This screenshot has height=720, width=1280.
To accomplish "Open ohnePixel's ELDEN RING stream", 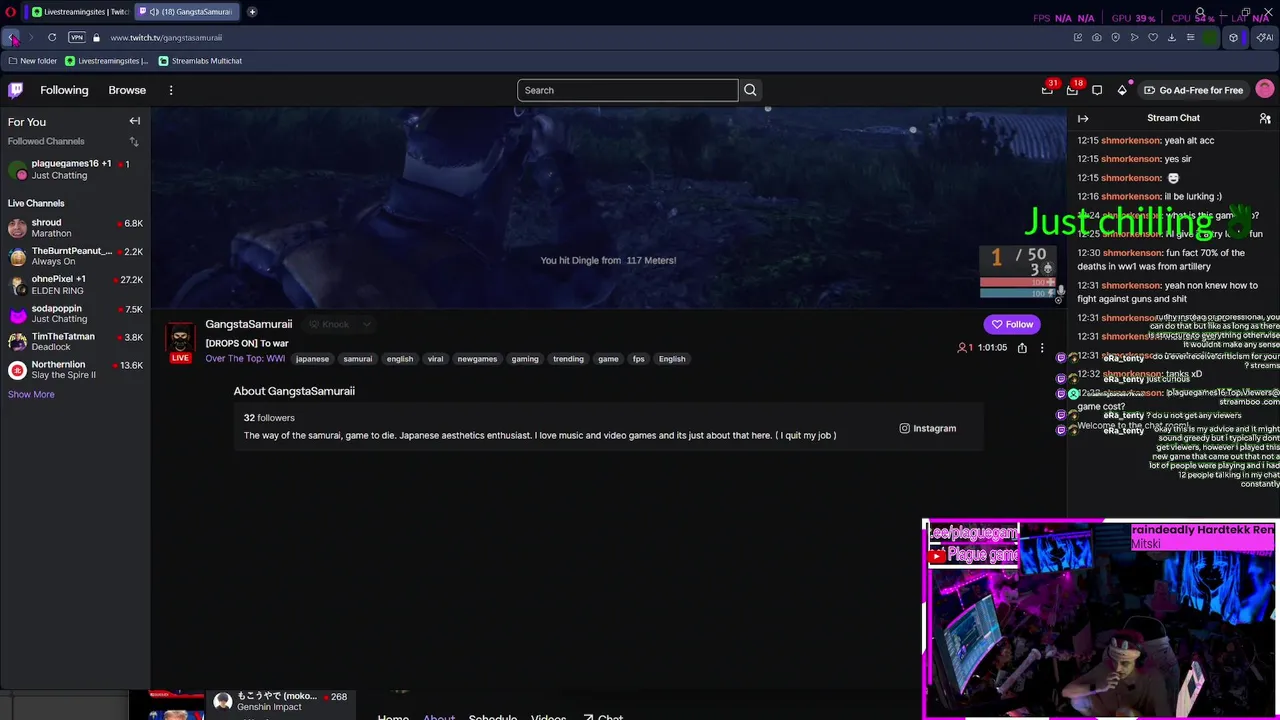I will pyautogui.click(x=75, y=285).
